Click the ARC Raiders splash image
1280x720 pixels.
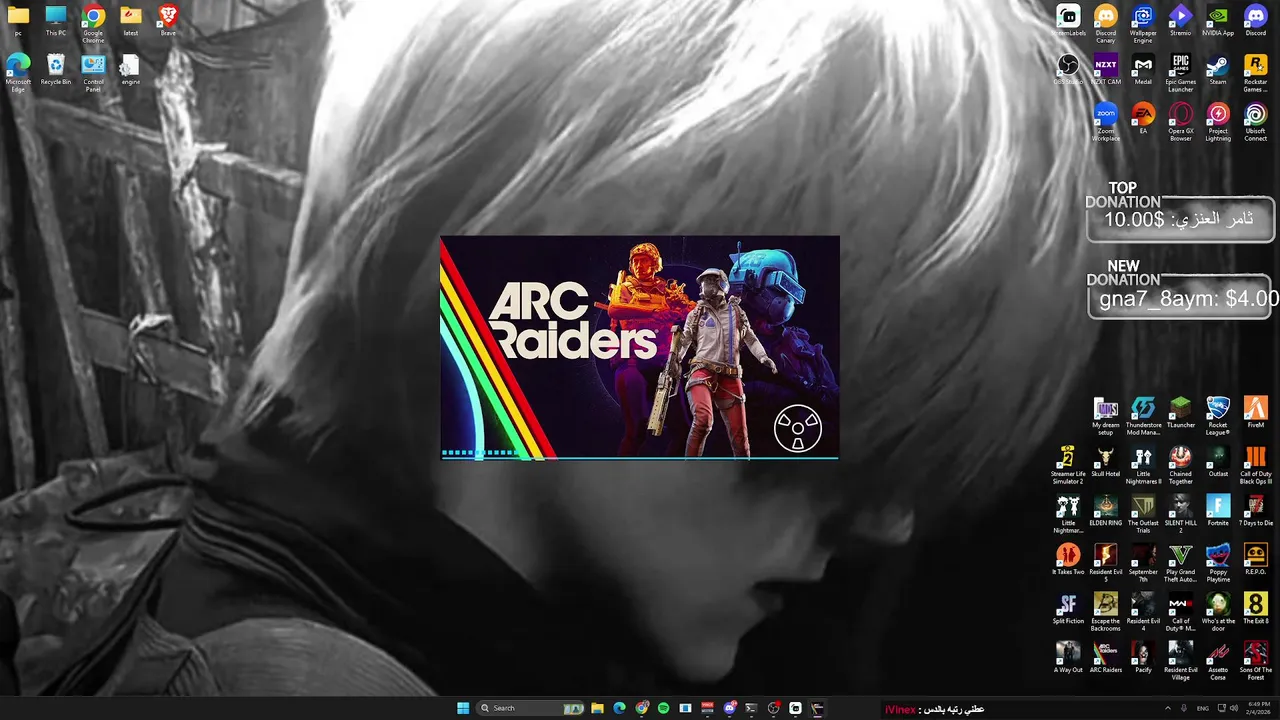tap(640, 348)
